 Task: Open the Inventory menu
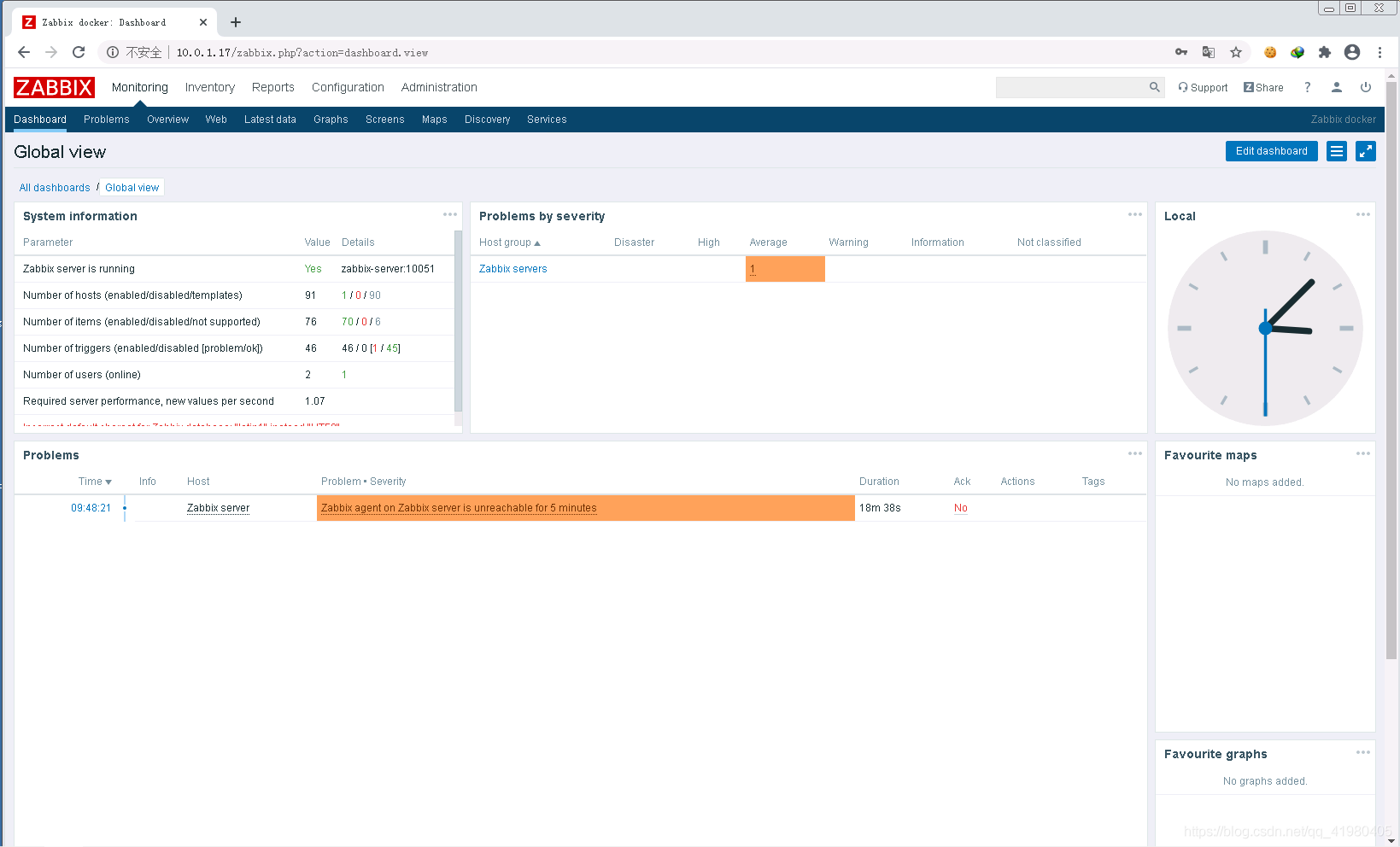pyautogui.click(x=210, y=87)
